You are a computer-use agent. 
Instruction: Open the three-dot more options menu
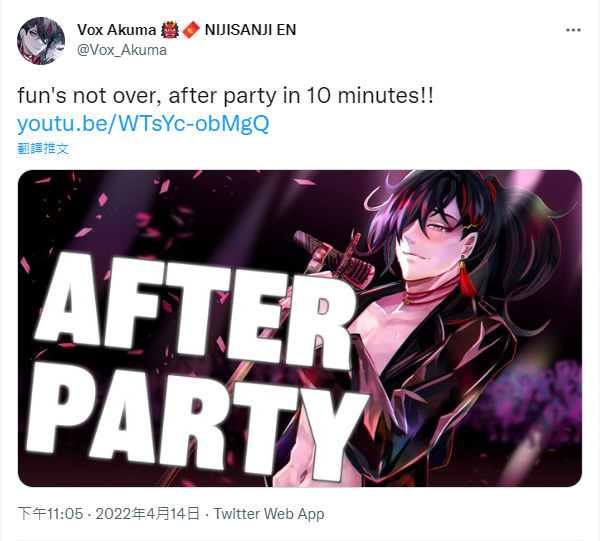(573, 30)
